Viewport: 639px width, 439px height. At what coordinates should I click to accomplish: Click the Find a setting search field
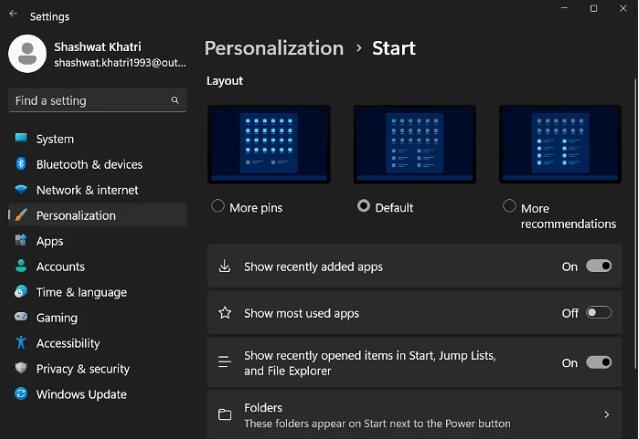tap(97, 100)
